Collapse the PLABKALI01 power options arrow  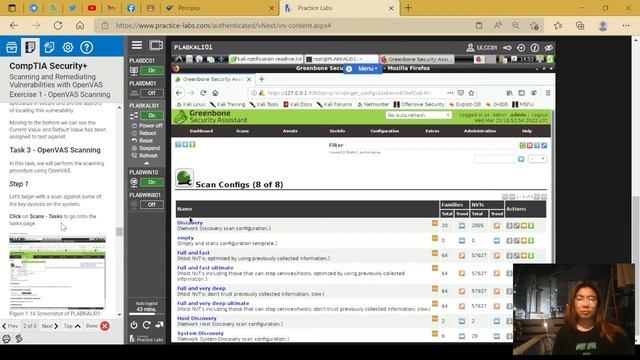(147, 163)
